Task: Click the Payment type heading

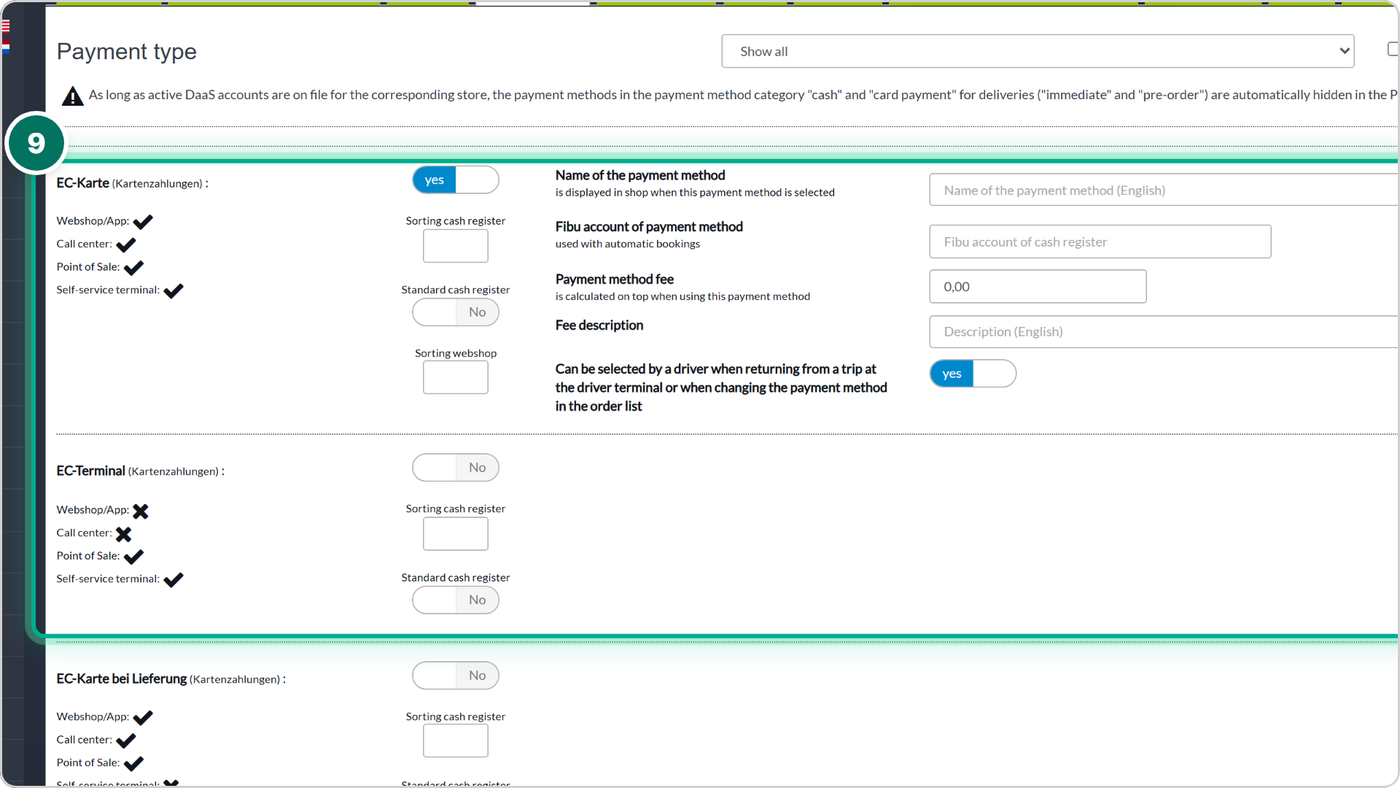Action: point(127,52)
